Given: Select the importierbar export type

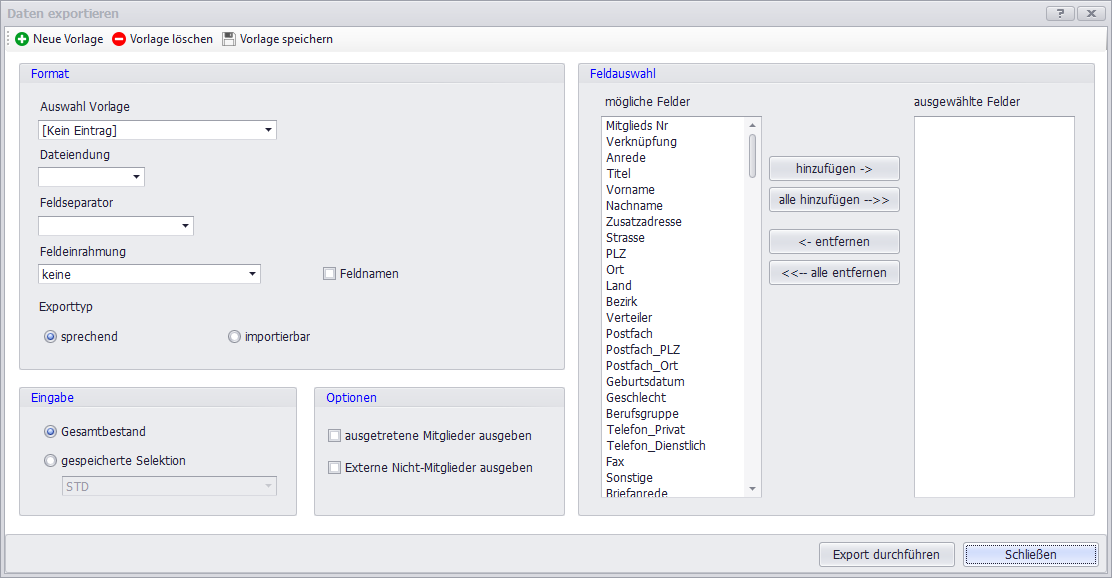Looking at the screenshot, I should click(235, 337).
